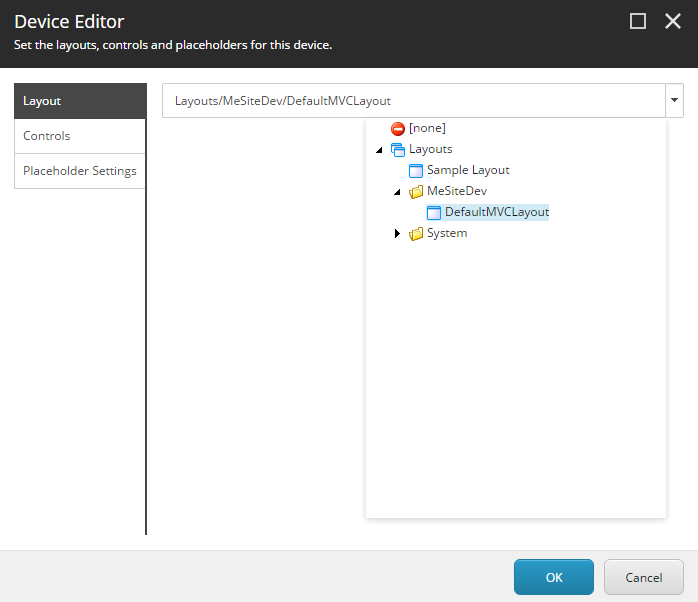Select the MeSiteDev folder label
The width and height of the screenshot is (698, 602).
point(457,191)
